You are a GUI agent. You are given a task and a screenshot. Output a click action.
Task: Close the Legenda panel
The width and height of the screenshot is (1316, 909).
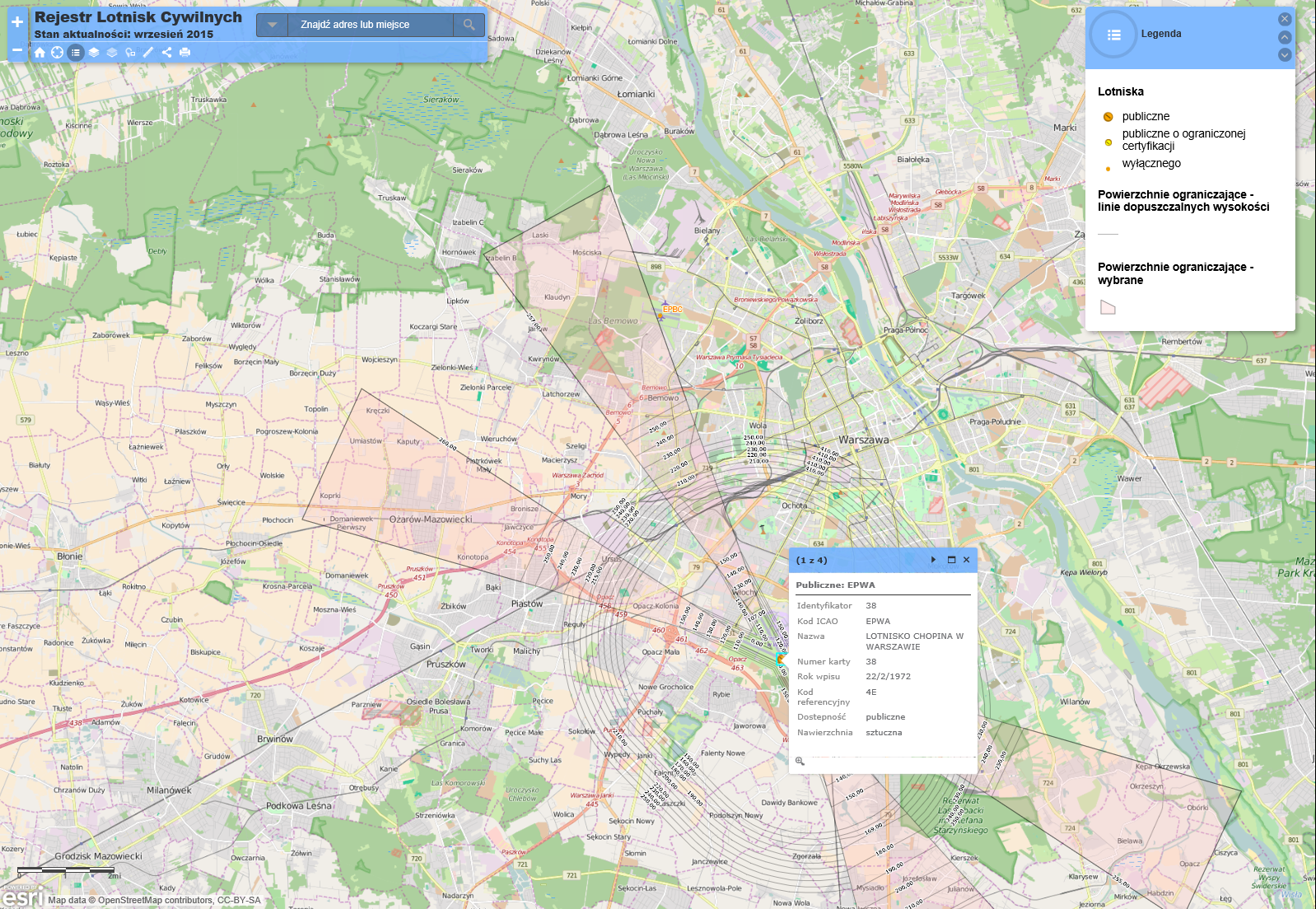point(1284,19)
